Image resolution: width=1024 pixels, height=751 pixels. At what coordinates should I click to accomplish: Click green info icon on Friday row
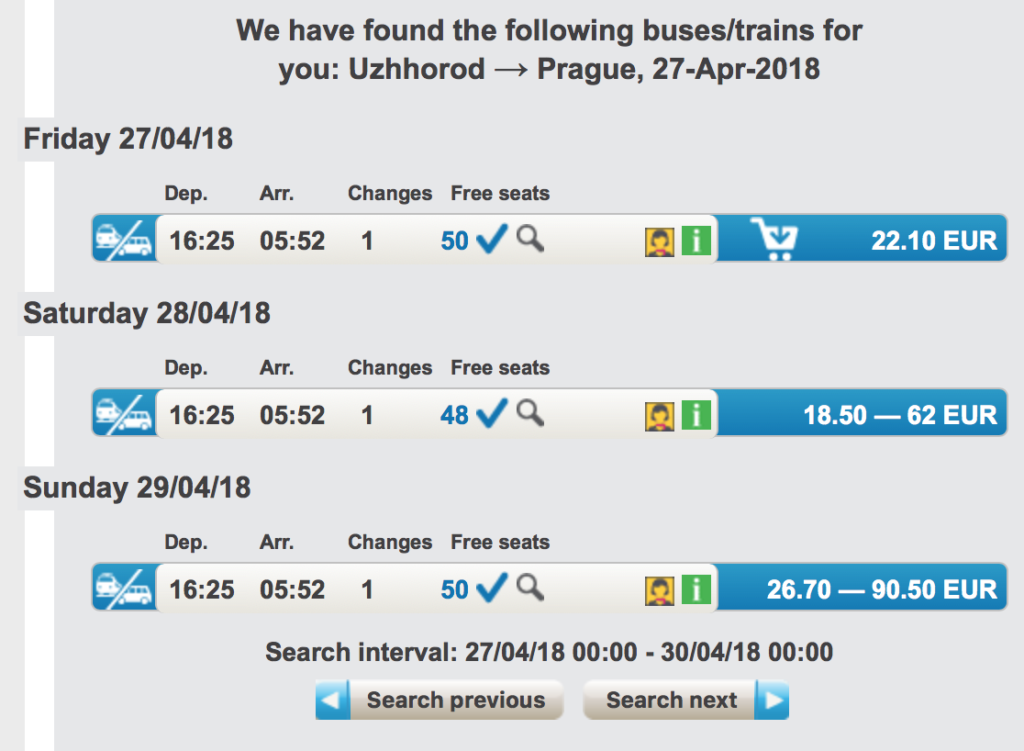pyautogui.click(x=696, y=241)
